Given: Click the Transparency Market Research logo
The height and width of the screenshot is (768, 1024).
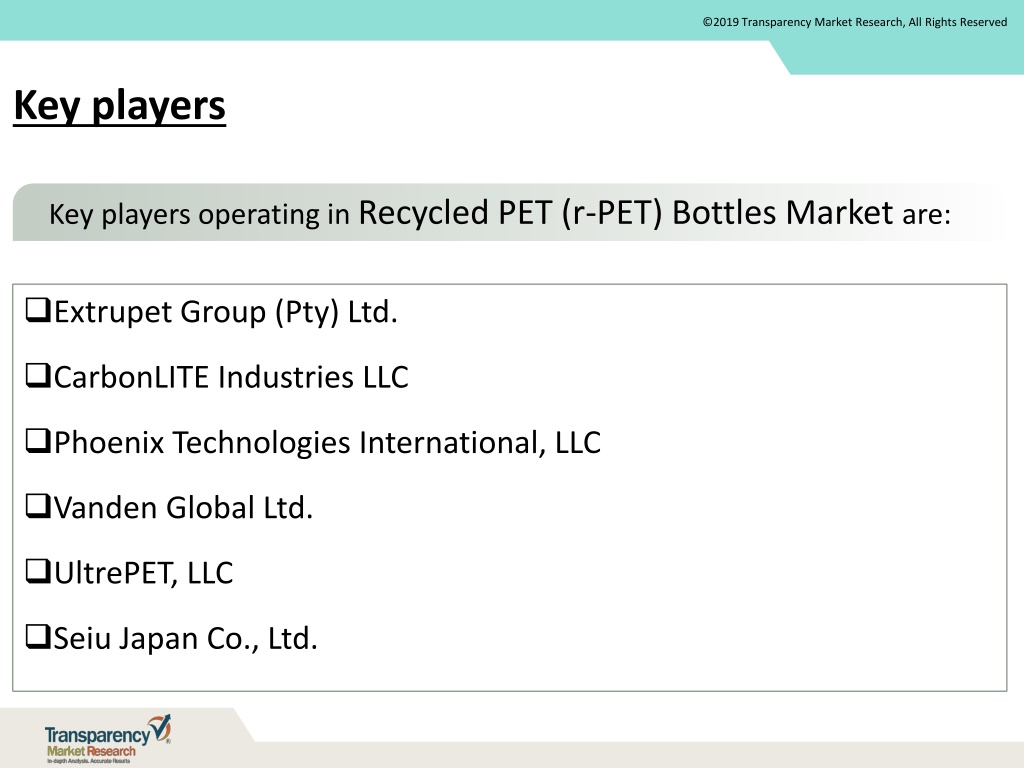Looking at the screenshot, I should 108,739.
